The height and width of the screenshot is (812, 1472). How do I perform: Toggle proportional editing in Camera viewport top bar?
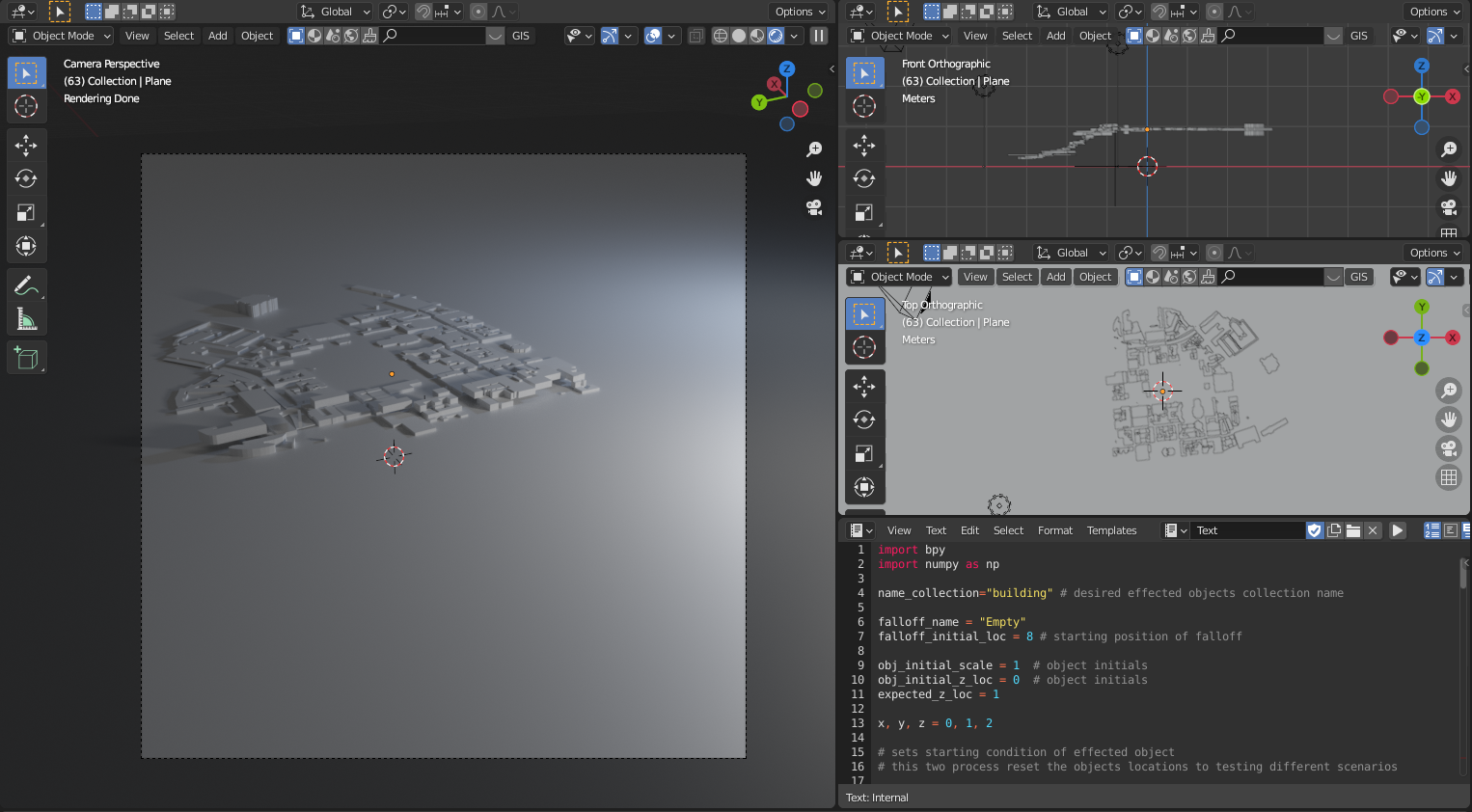(478, 12)
